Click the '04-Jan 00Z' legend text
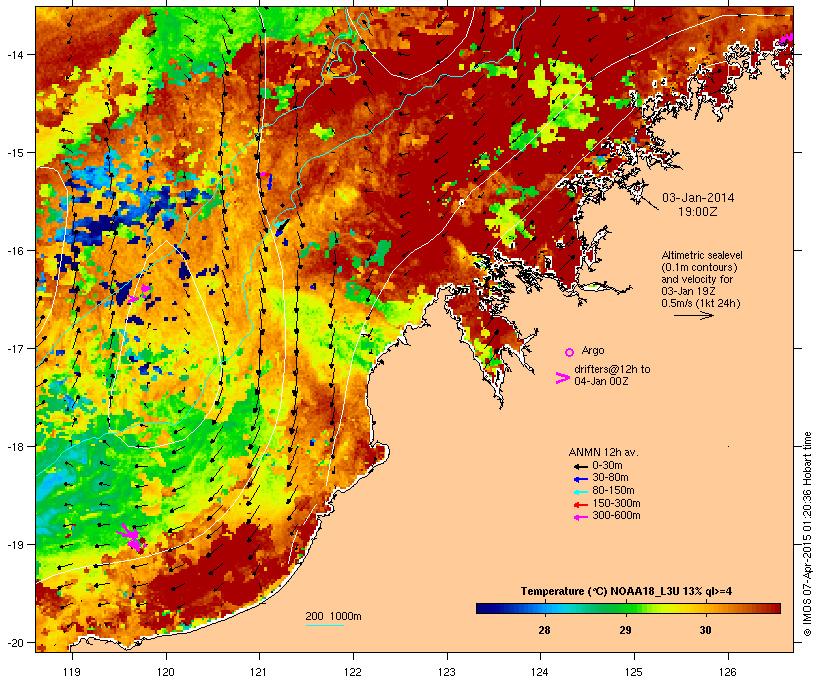The height and width of the screenshot is (680, 820). (601, 381)
